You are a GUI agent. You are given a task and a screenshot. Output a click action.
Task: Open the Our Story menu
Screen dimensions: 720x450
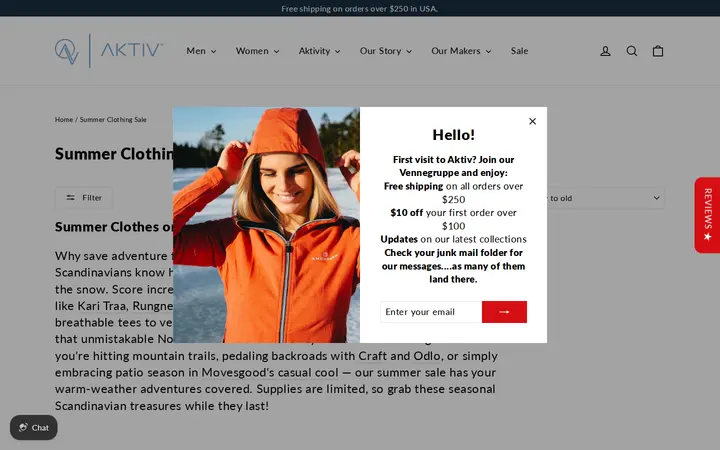click(x=386, y=51)
